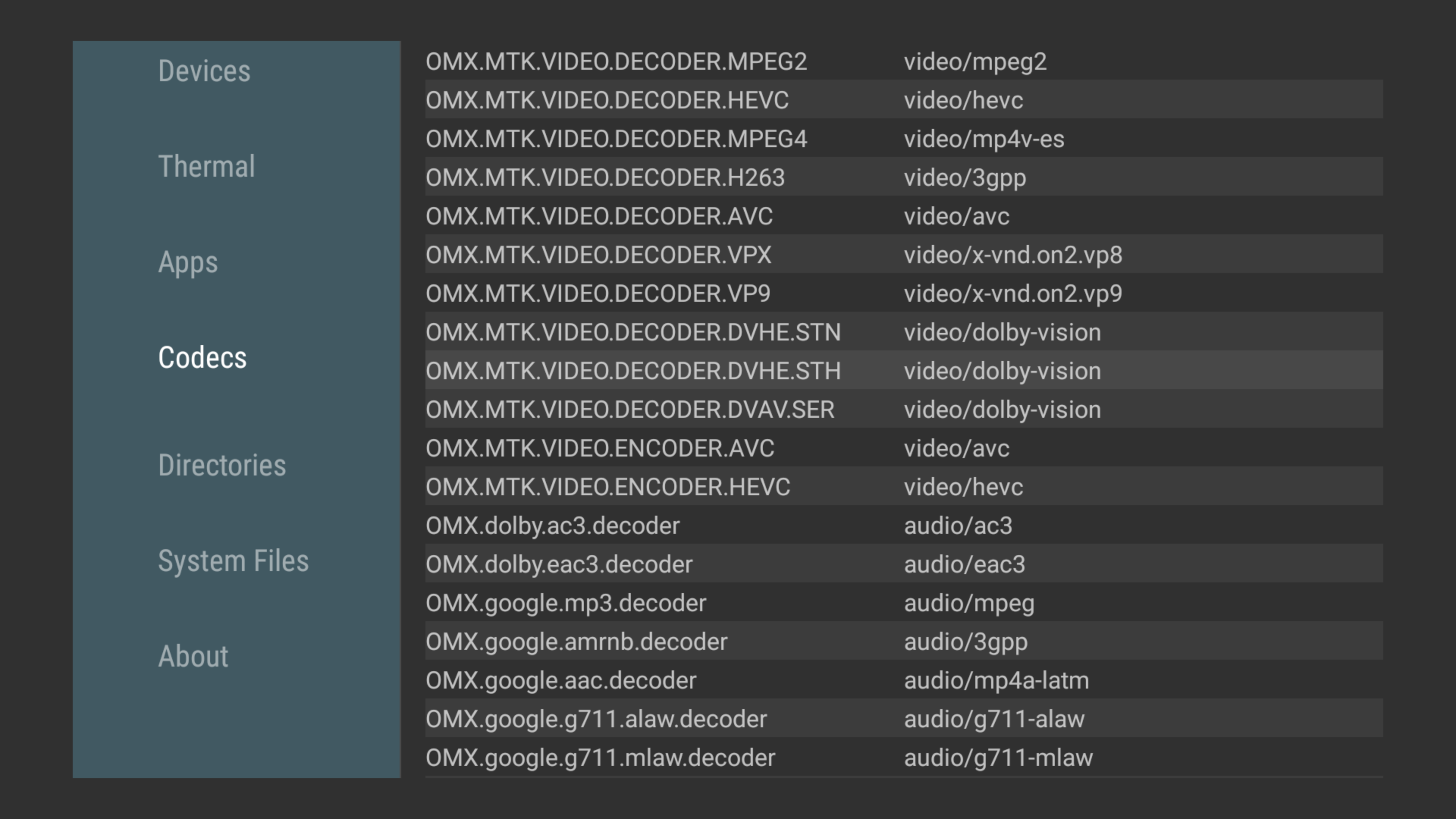Click the highlighted DVHE.STH decoder row
Viewport: 1456px width, 819px height.
click(904, 370)
